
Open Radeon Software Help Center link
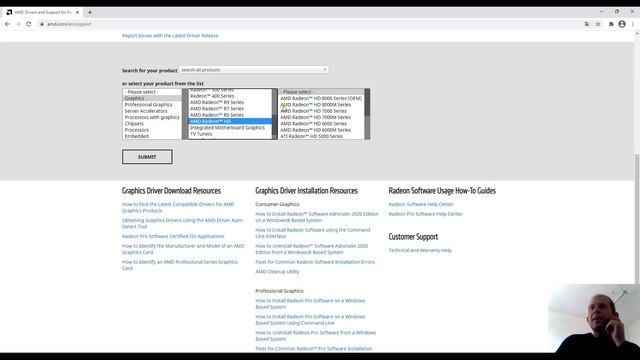tap(421, 204)
